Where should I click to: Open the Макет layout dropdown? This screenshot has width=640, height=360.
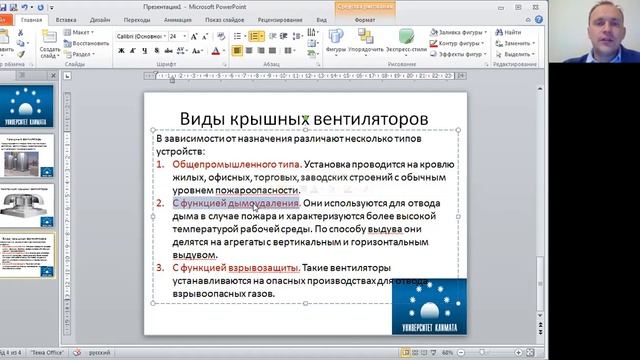[79, 32]
